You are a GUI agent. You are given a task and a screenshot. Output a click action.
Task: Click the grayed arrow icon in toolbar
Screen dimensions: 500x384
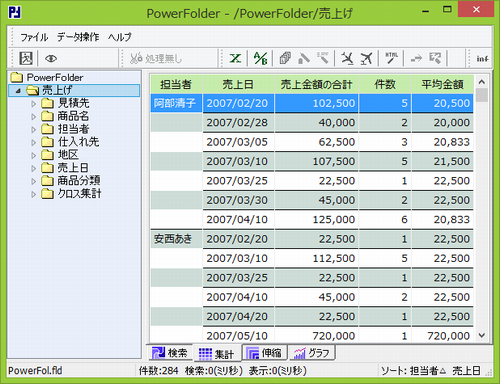[x=416, y=59]
